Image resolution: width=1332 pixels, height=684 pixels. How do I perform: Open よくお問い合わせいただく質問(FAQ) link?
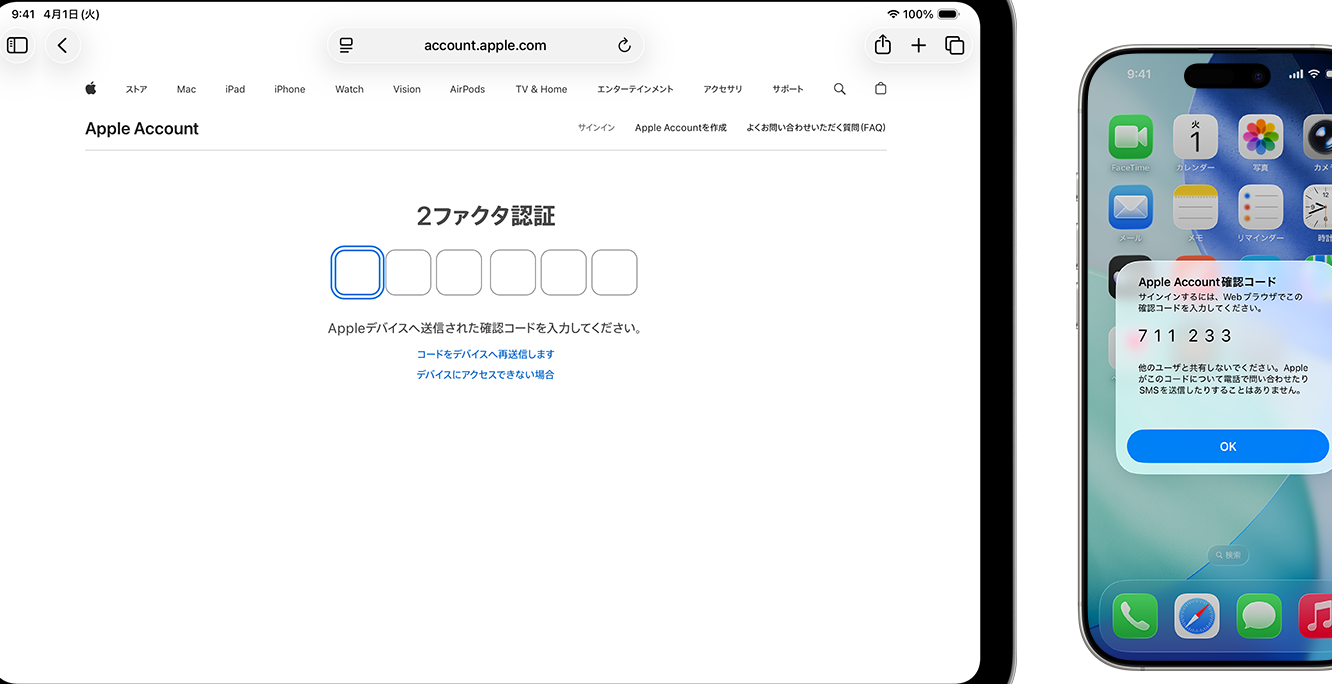click(x=816, y=128)
